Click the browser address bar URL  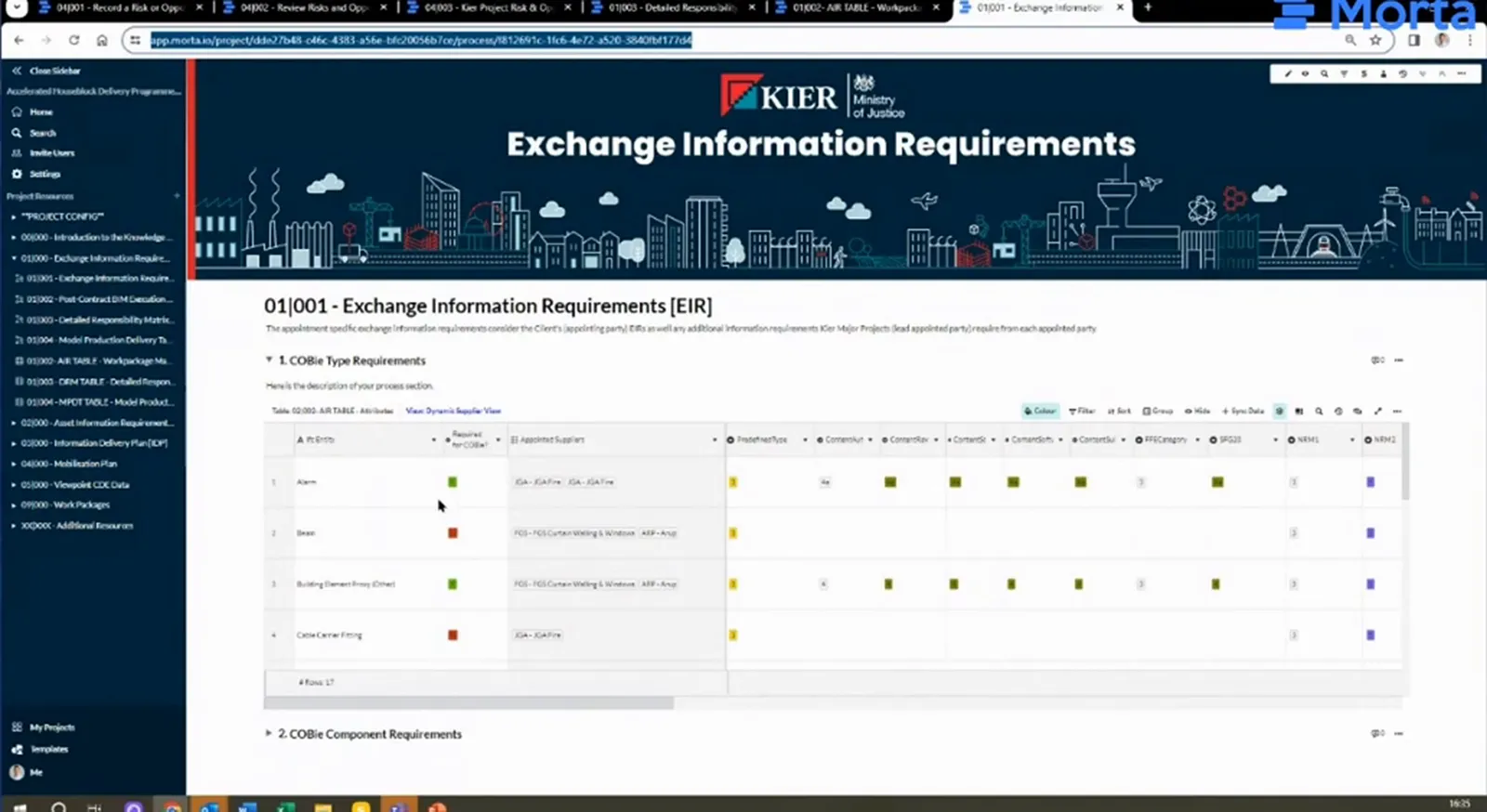[421, 41]
